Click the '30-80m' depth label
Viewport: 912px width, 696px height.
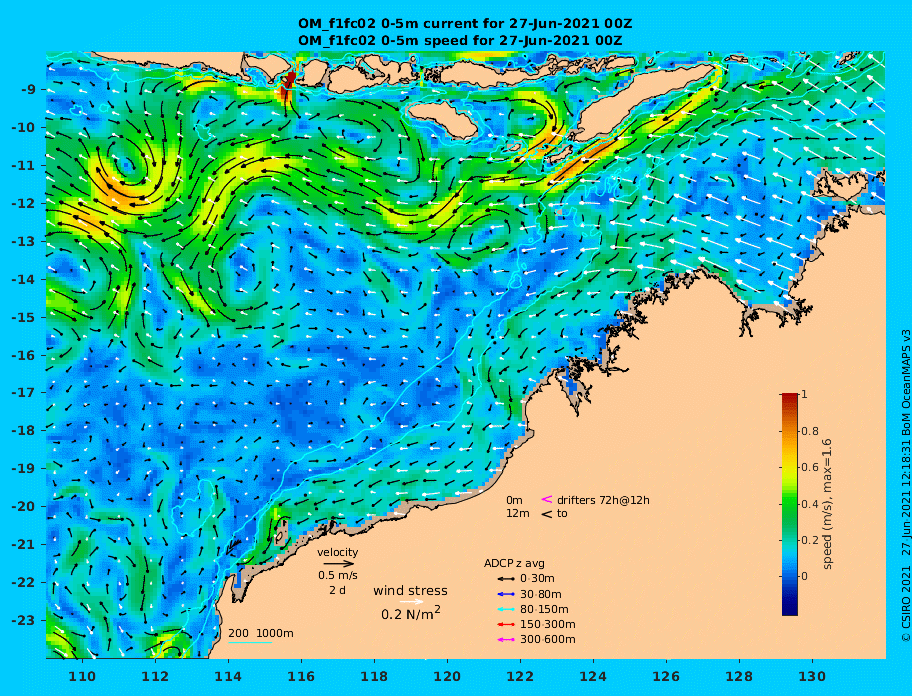[541, 594]
